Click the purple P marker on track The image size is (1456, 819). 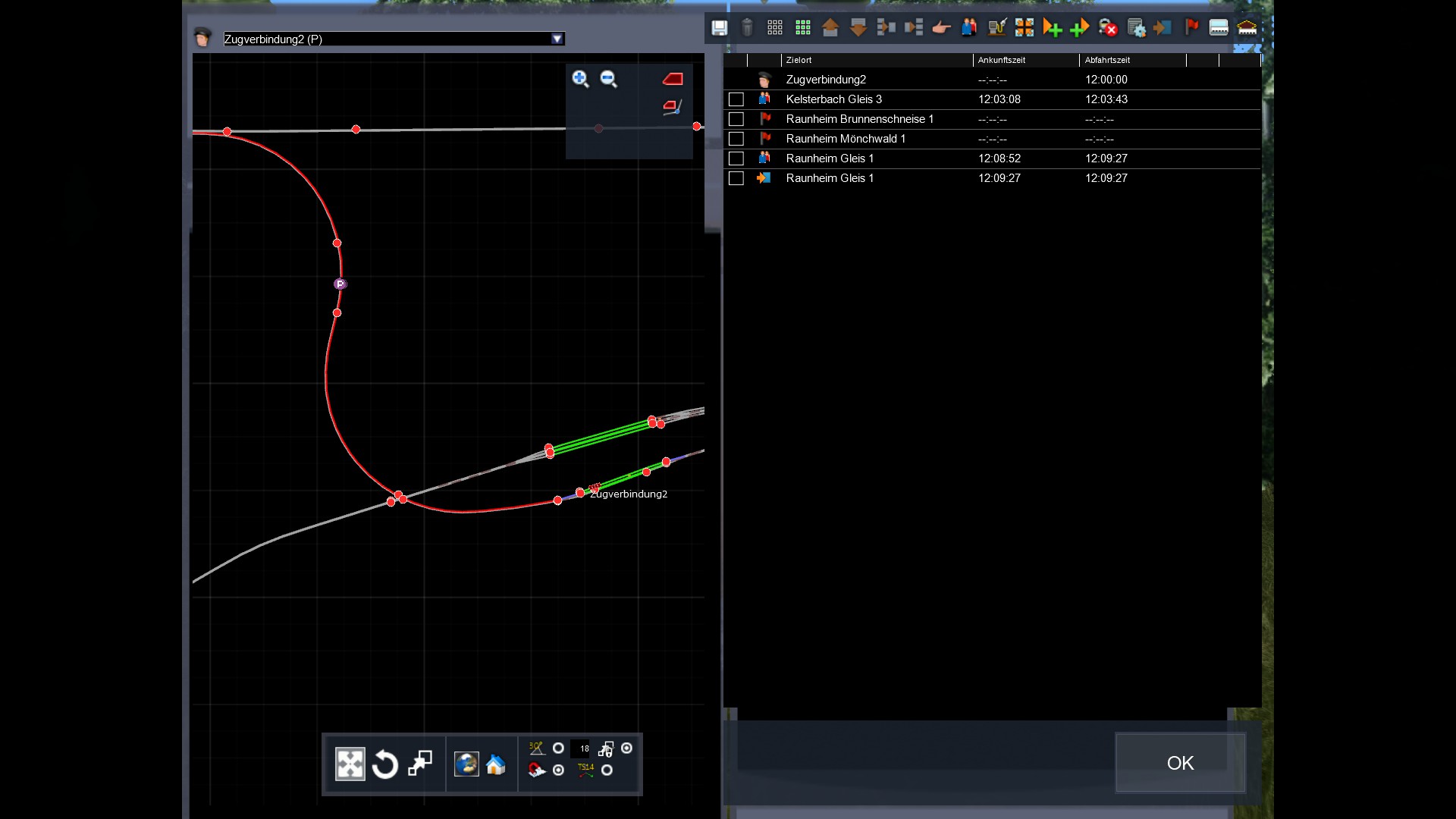[340, 284]
